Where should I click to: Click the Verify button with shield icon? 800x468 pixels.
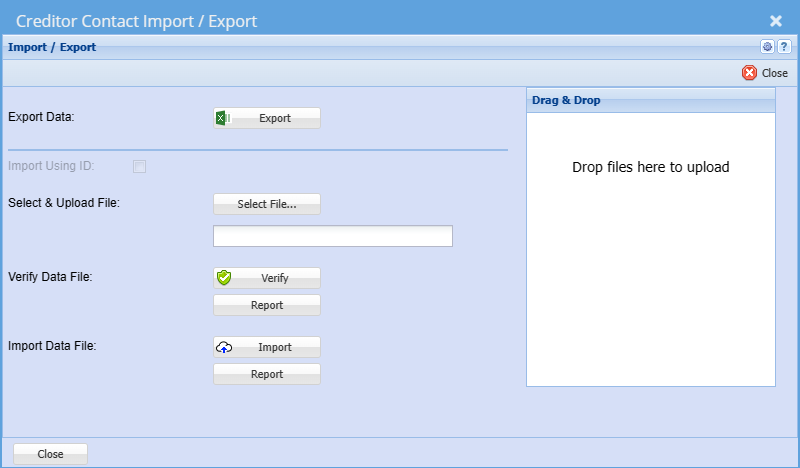click(x=267, y=278)
